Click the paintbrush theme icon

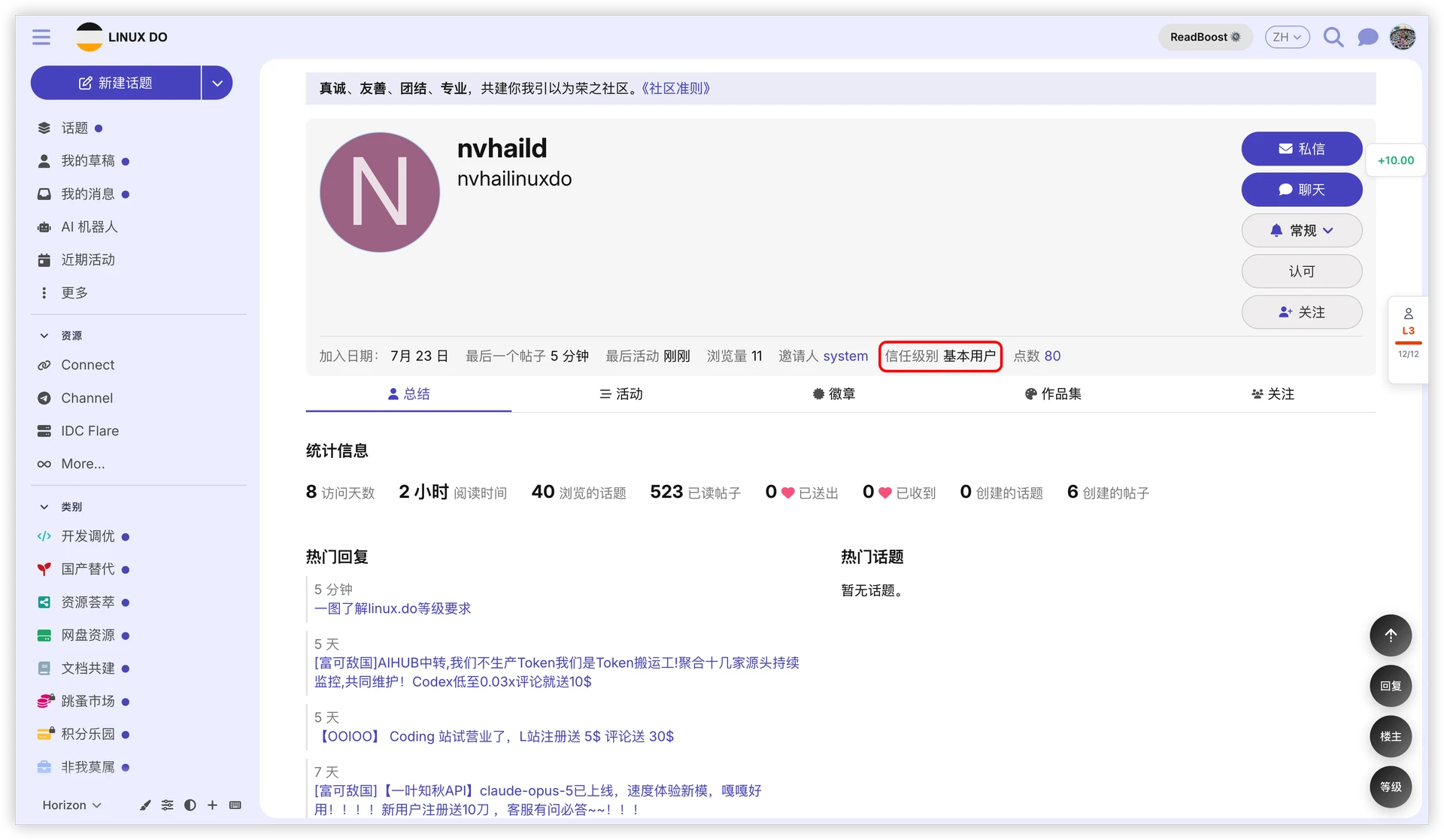pyautogui.click(x=145, y=805)
